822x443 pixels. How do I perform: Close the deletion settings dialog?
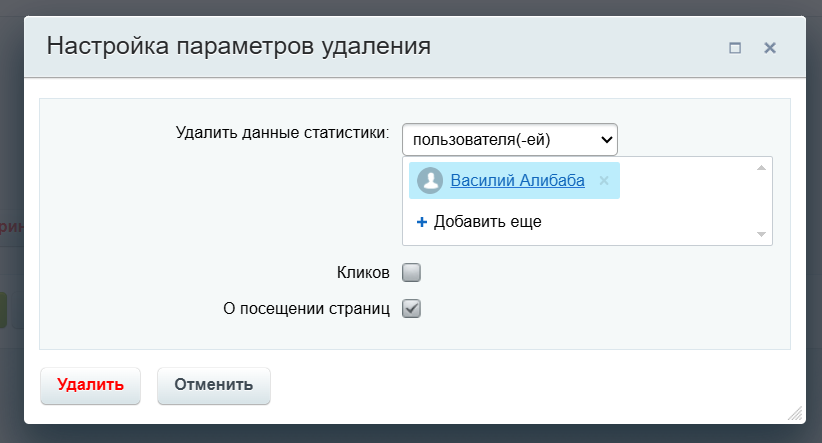(770, 47)
